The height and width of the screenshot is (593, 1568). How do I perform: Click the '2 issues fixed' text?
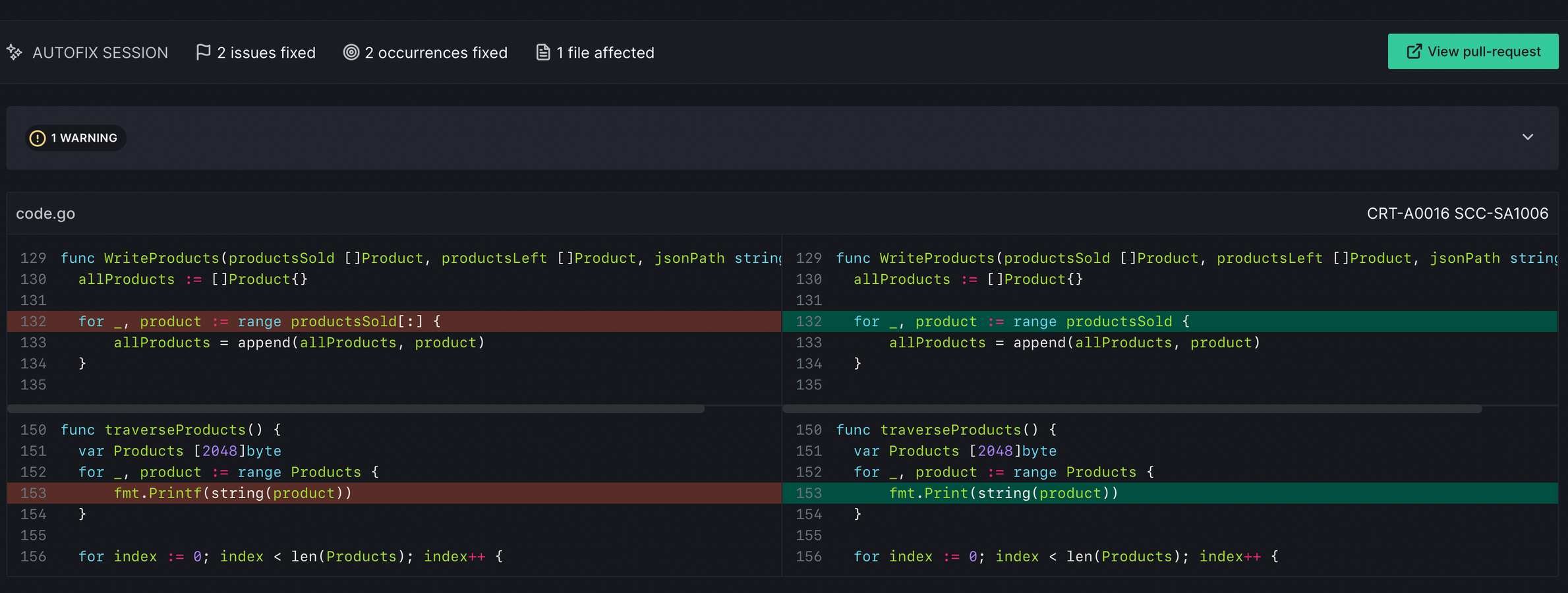point(266,53)
